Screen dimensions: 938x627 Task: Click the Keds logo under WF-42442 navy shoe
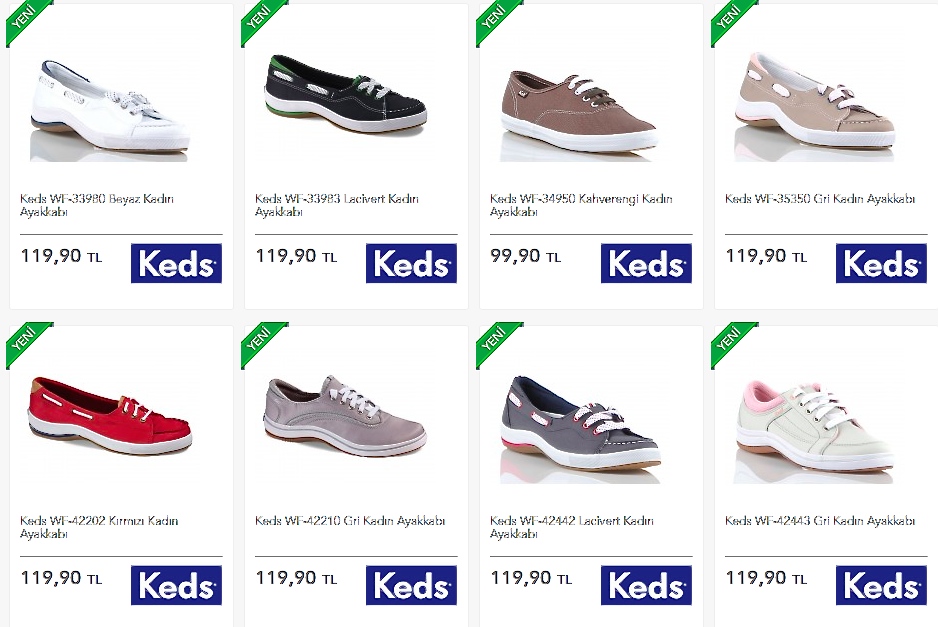647,585
